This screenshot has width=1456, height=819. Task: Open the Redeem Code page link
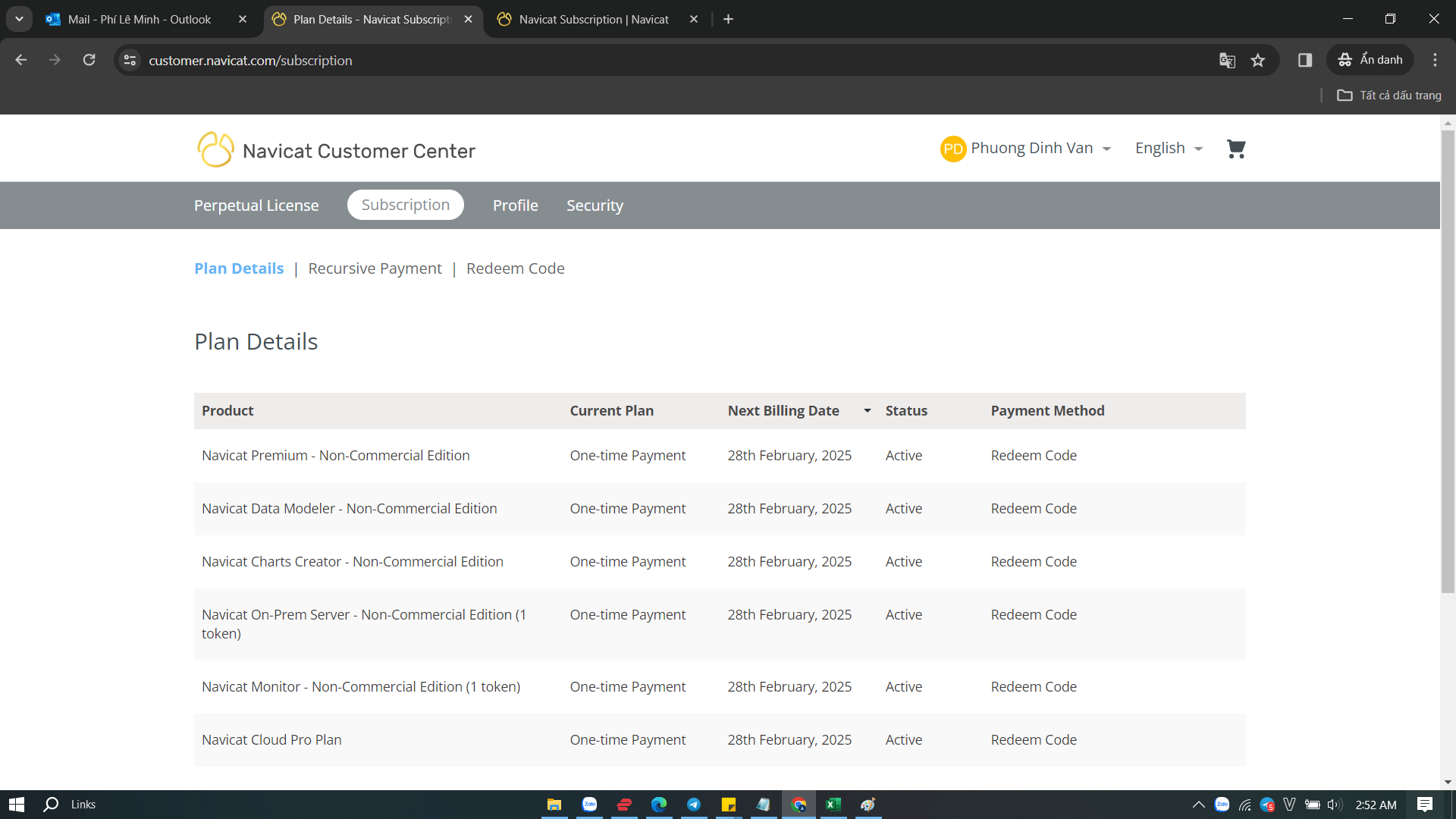pos(516,268)
